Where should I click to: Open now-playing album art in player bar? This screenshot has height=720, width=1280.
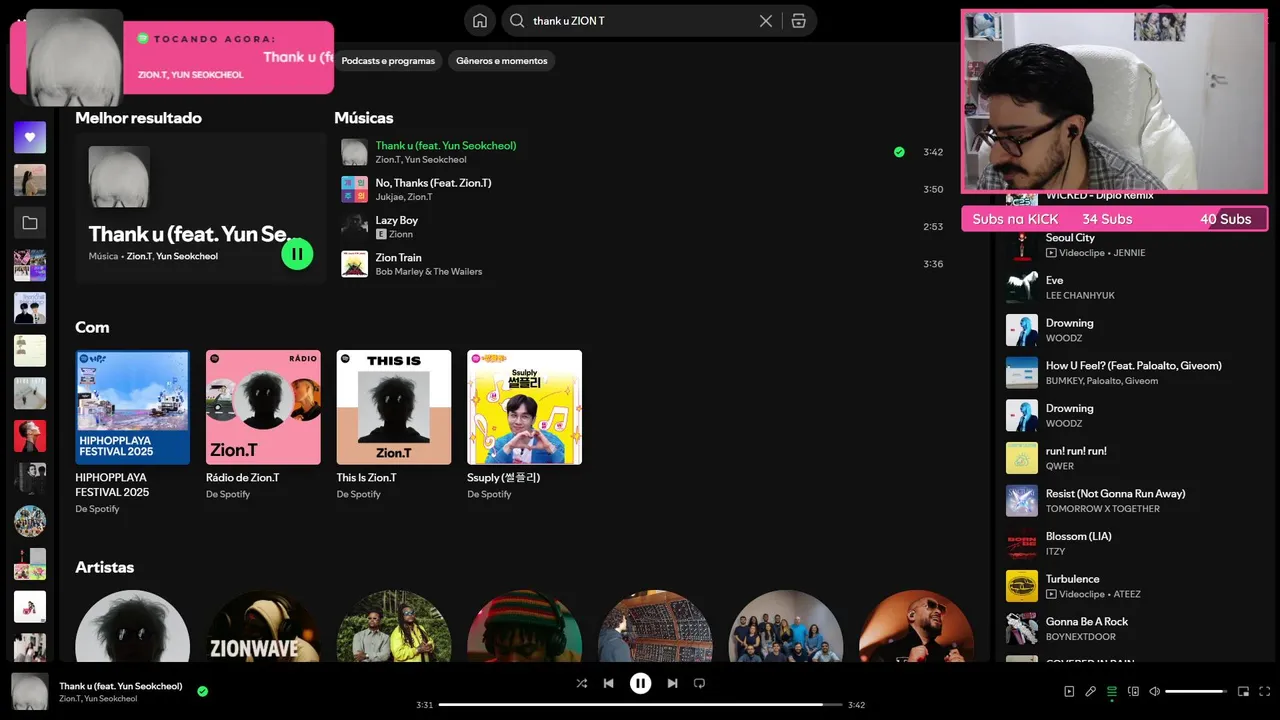coord(30,692)
